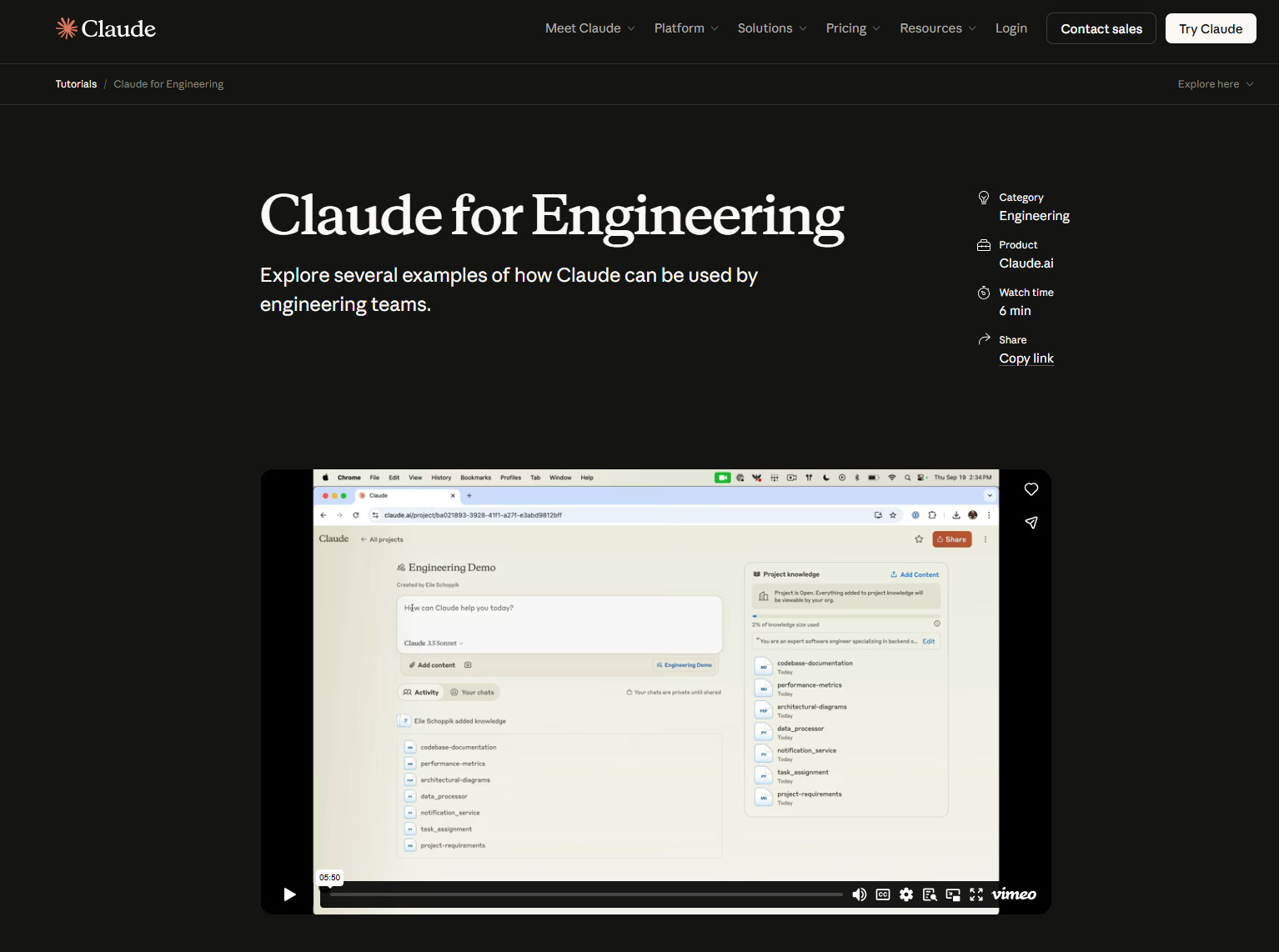1279x952 pixels.
Task: Open the Pricing dropdown
Action: [853, 28]
